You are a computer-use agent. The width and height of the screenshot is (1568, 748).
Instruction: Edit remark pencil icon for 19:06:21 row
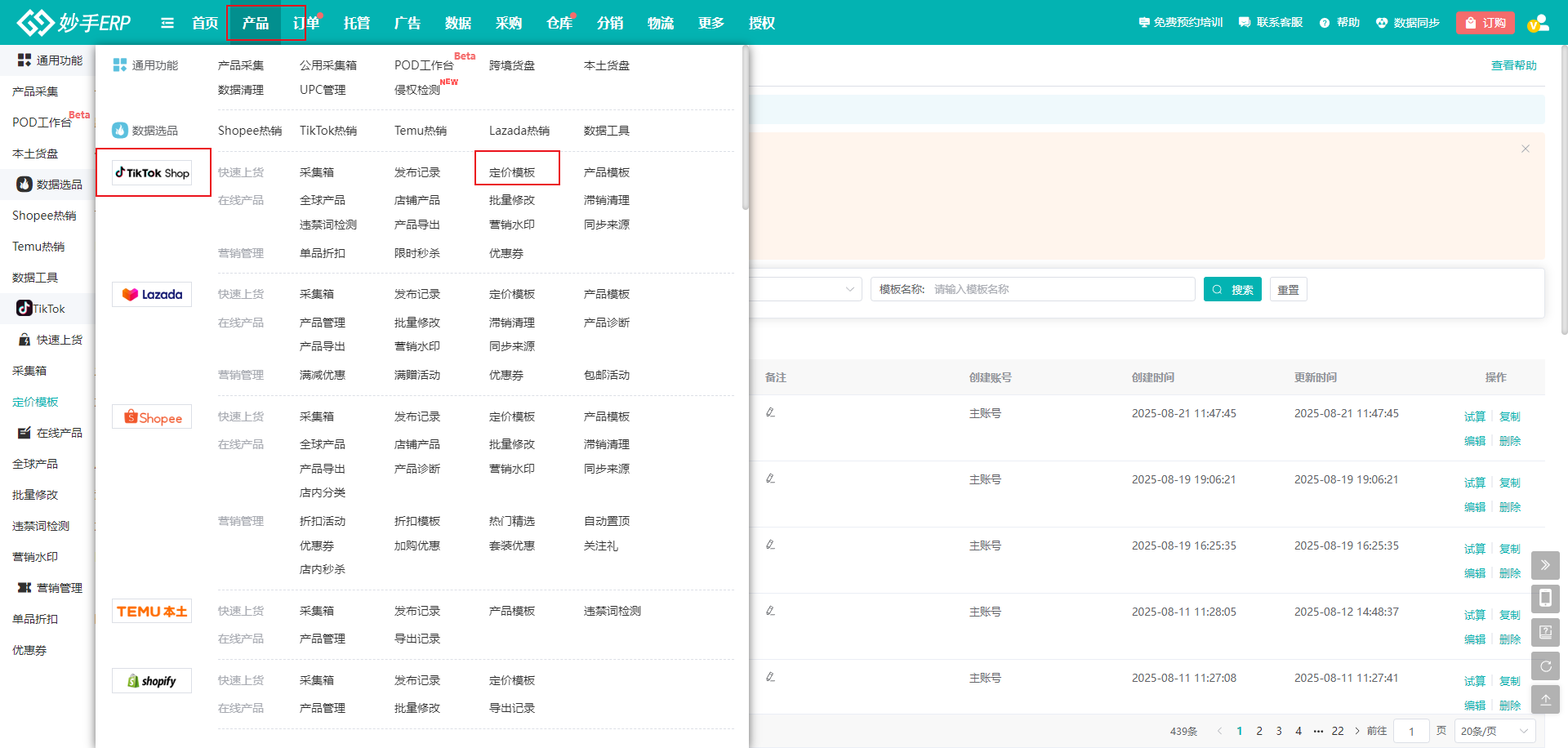[770, 479]
